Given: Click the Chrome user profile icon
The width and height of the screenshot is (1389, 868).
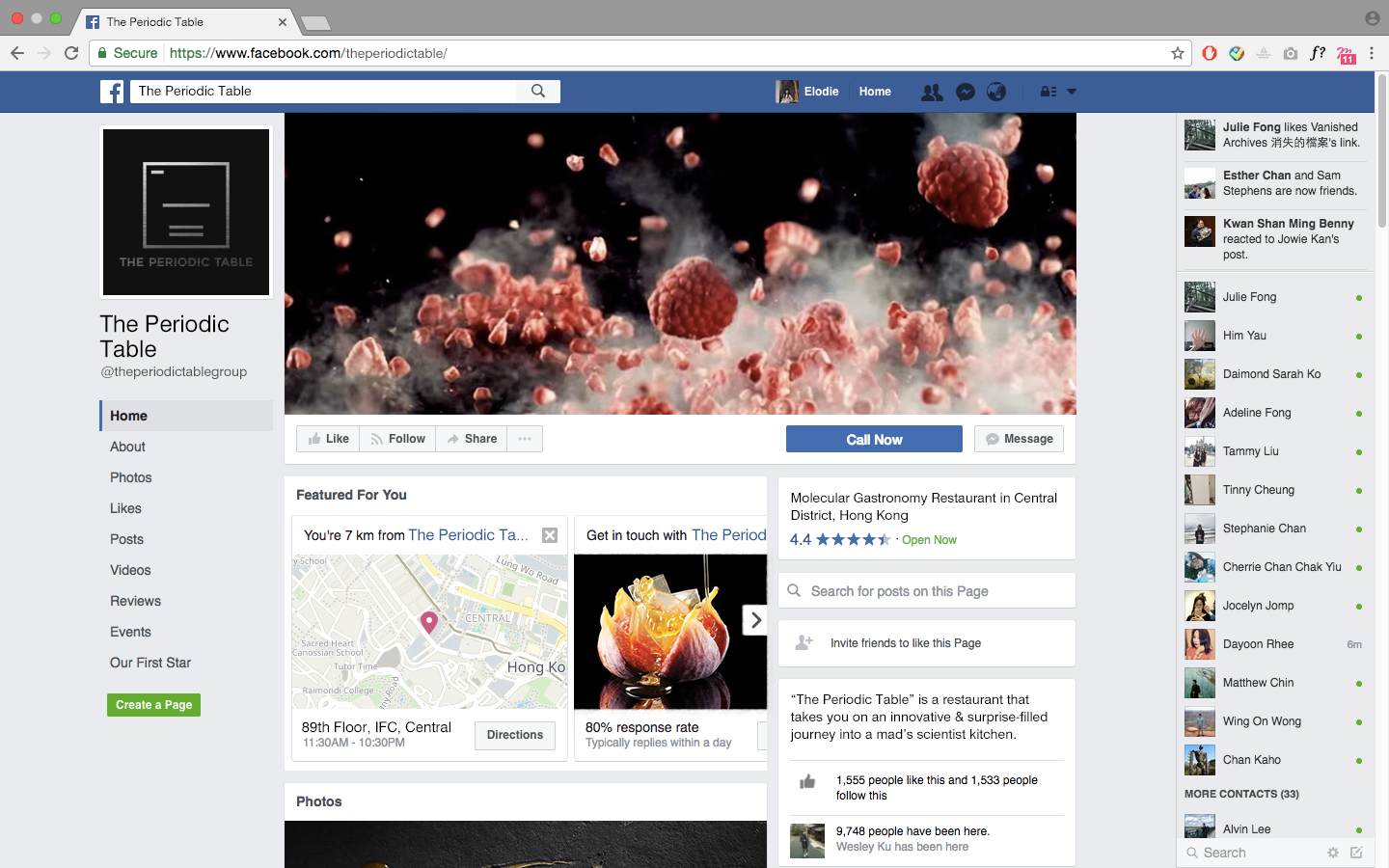Looking at the screenshot, I should (1372, 18).
